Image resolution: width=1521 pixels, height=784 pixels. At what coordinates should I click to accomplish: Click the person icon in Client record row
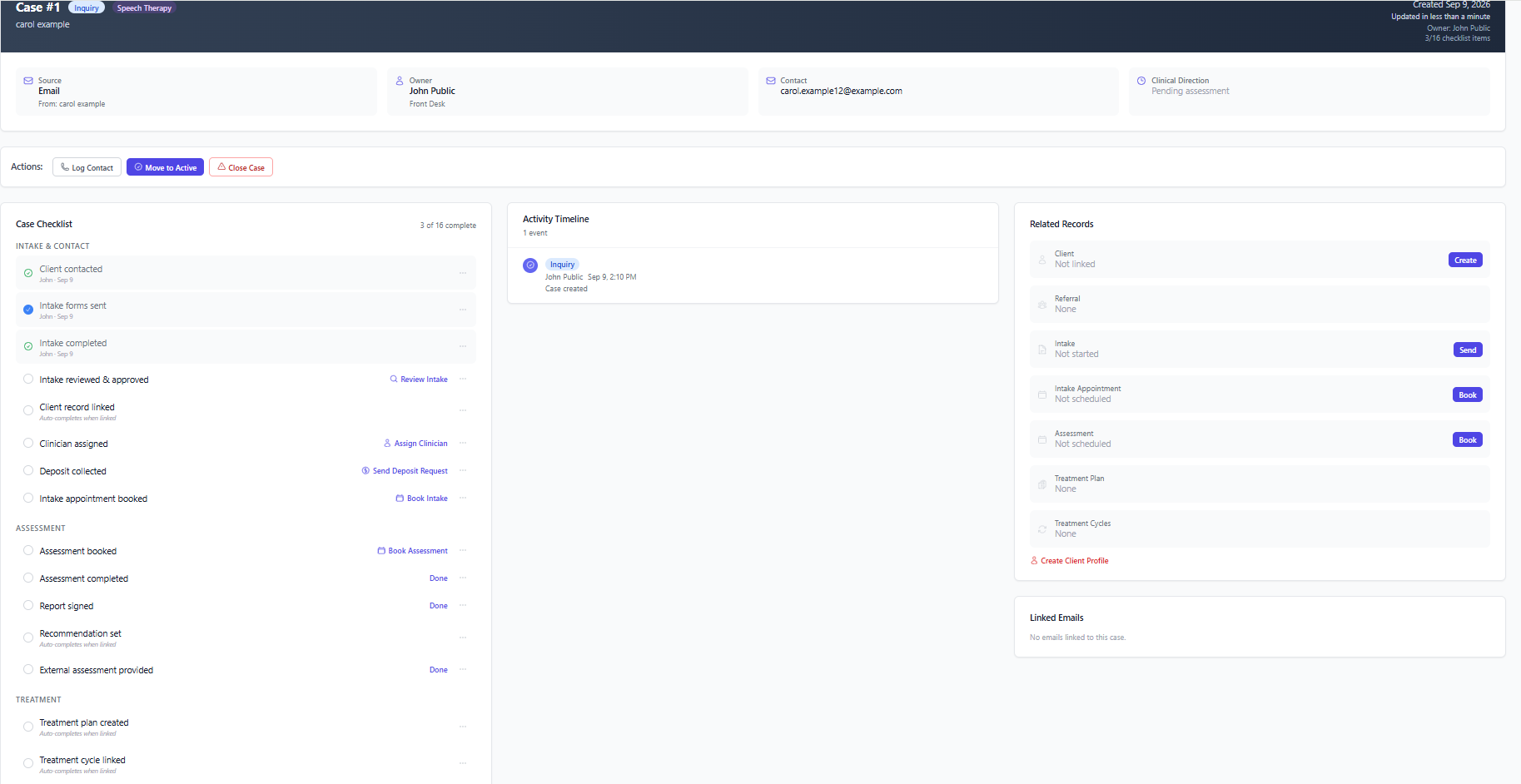click(x=1042, y=260)
